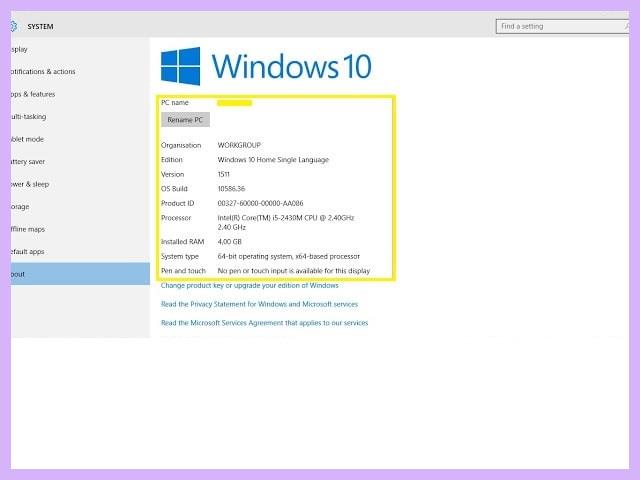Click the Windows 10 logo
This screenshot has width=640, height=480.
pos(266,66)
